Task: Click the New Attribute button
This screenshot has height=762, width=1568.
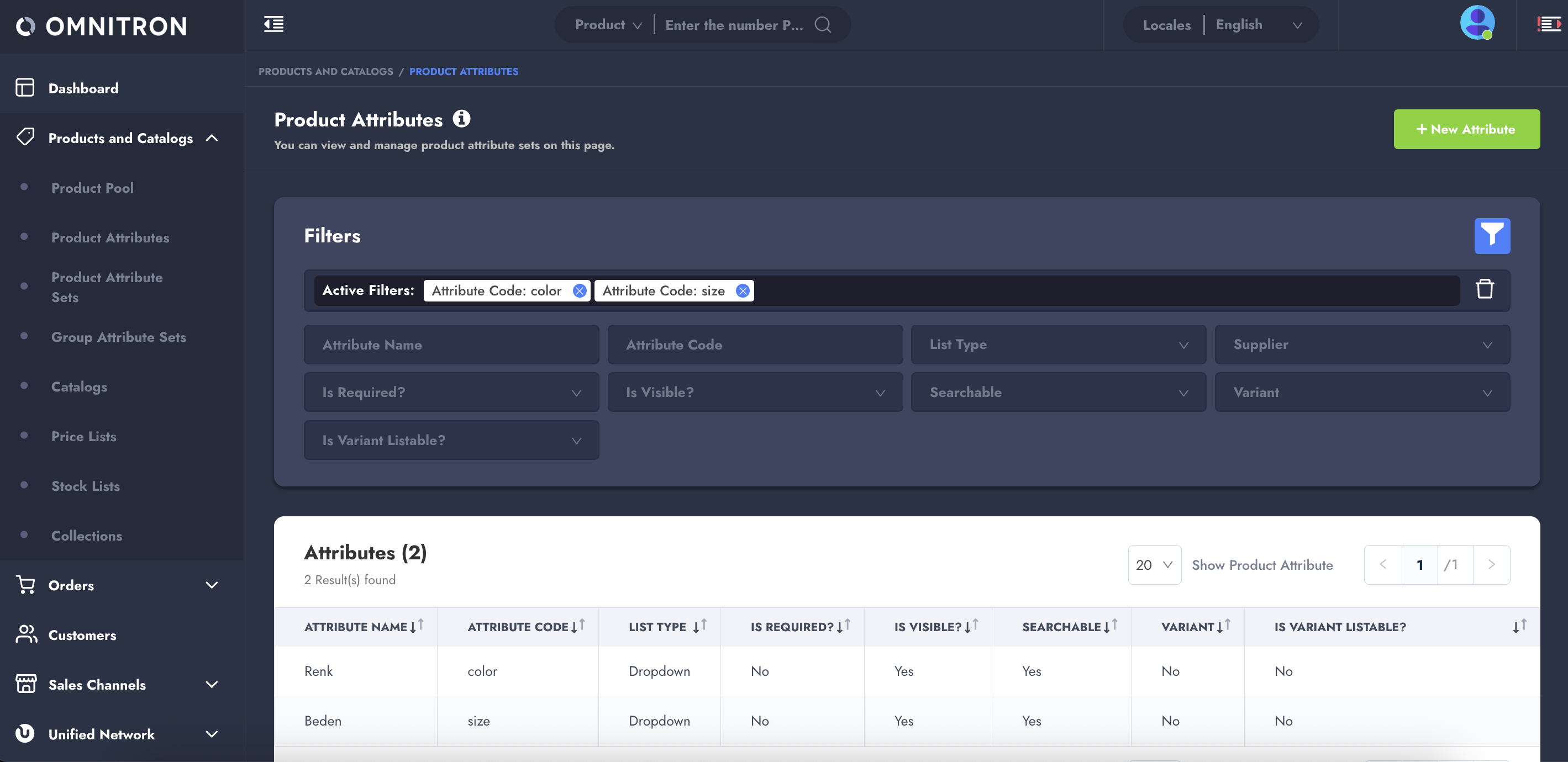Action: (x=1466, y=129)
